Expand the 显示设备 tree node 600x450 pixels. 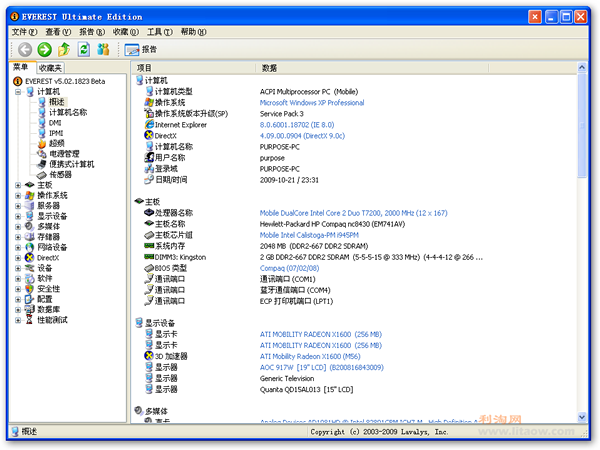pos(18,216)
